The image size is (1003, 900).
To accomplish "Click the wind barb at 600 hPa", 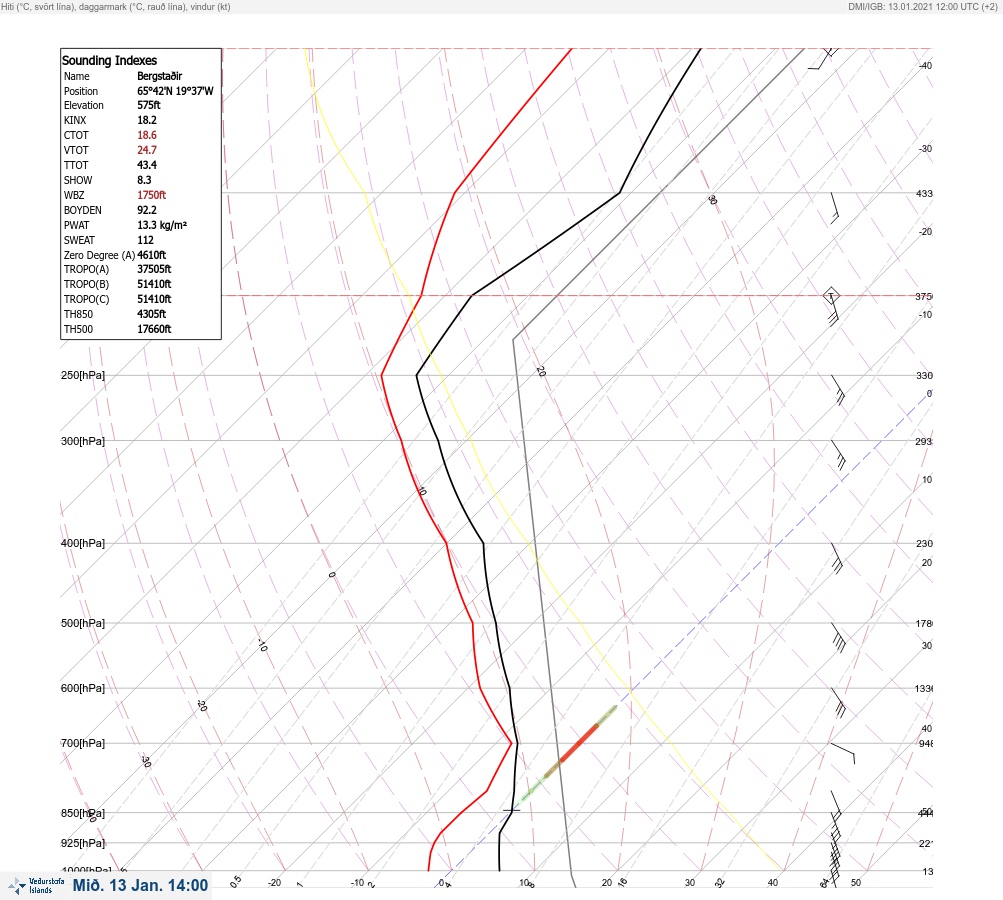I will (x=839, y=702).
